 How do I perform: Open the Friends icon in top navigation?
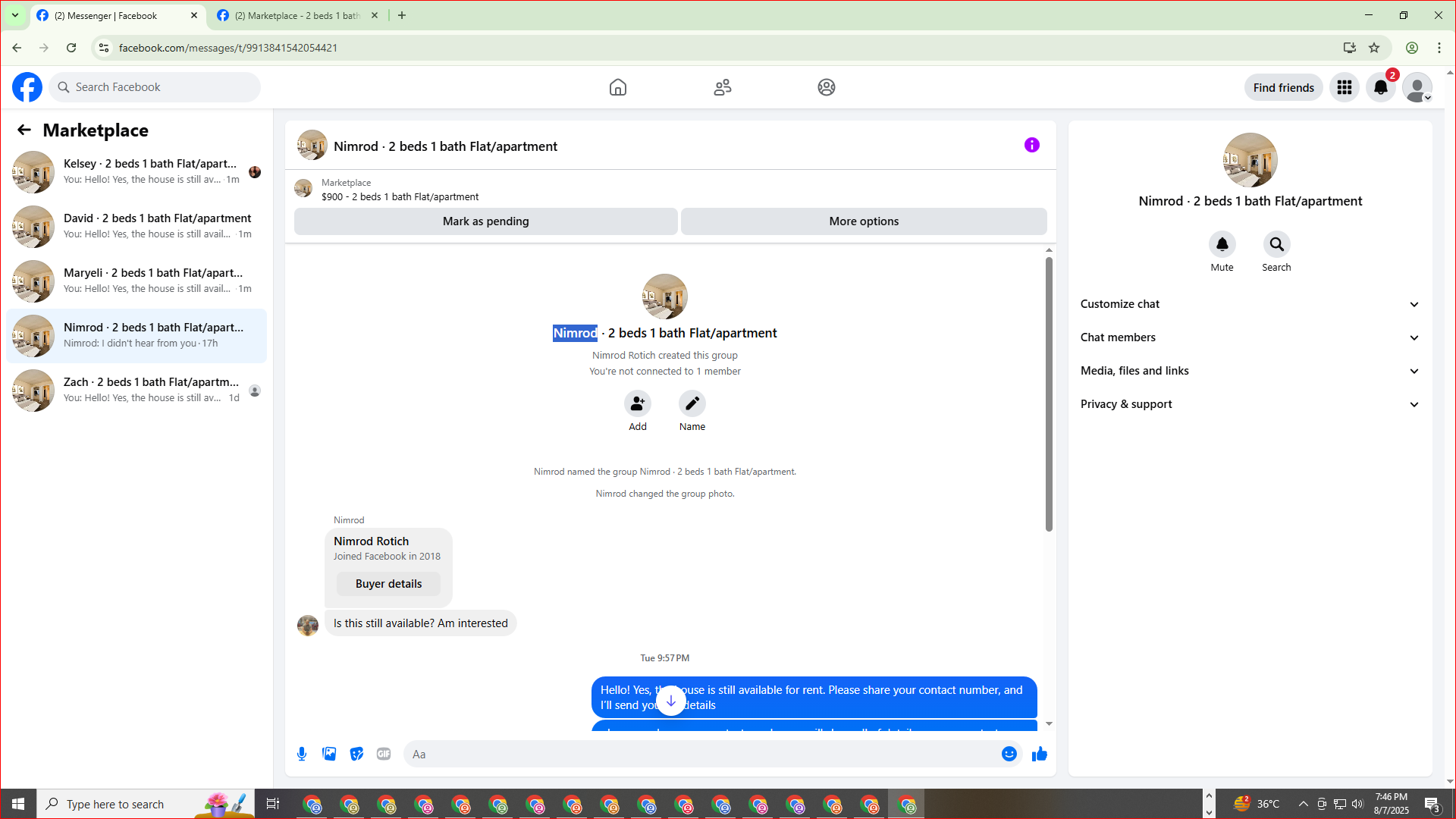pos(723,87)
